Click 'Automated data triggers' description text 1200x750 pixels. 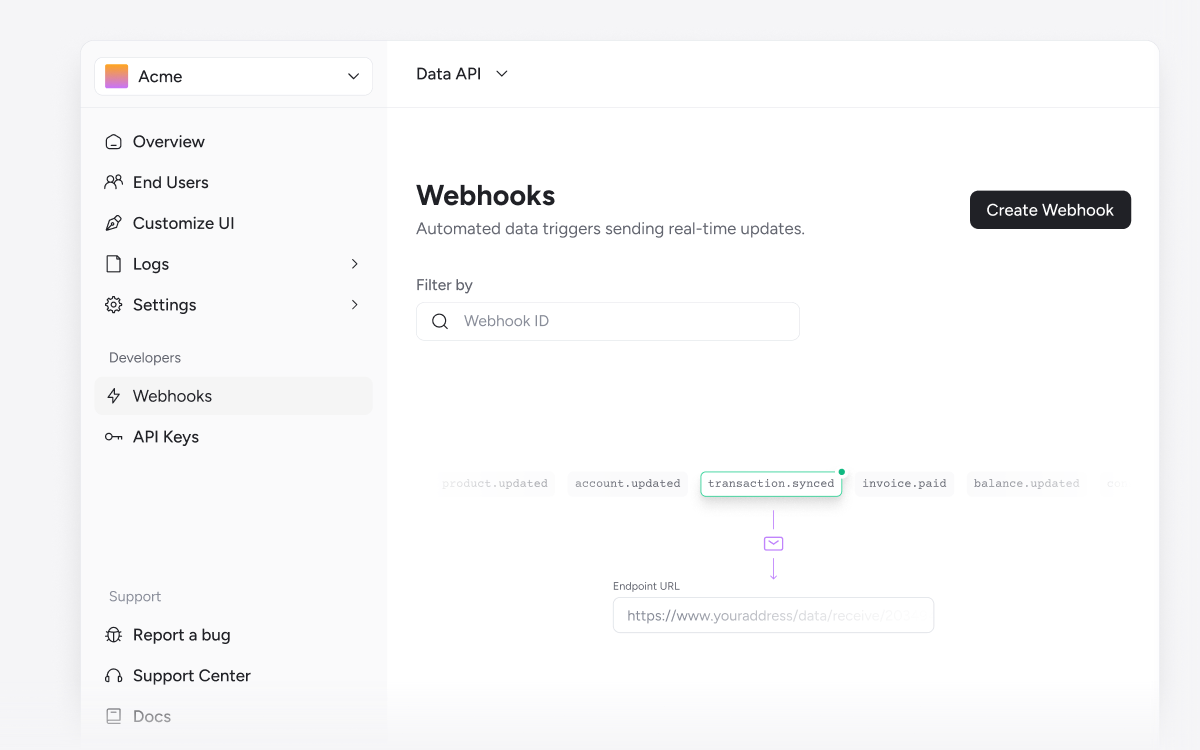pos(610,229)
